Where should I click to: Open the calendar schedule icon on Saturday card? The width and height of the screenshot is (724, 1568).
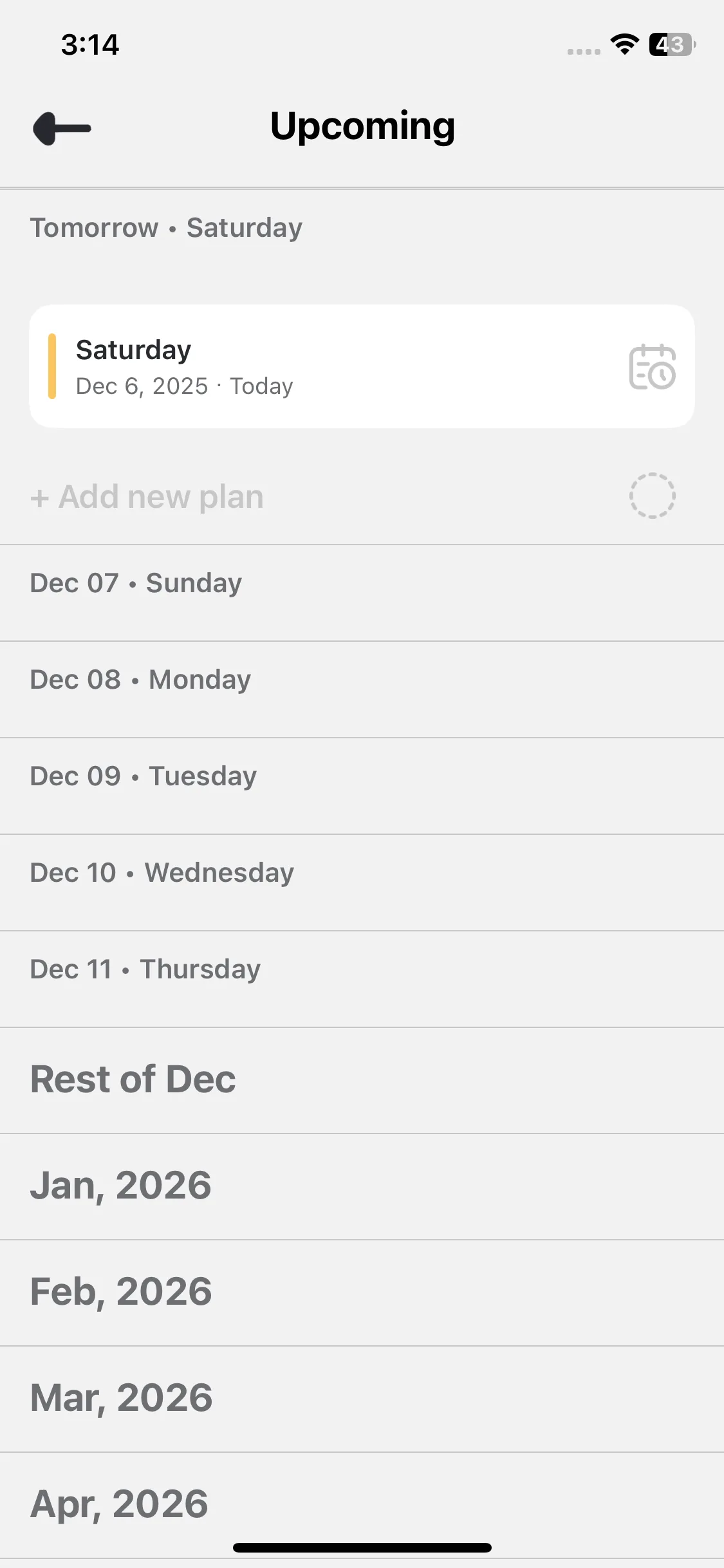[x=652, y=367]
